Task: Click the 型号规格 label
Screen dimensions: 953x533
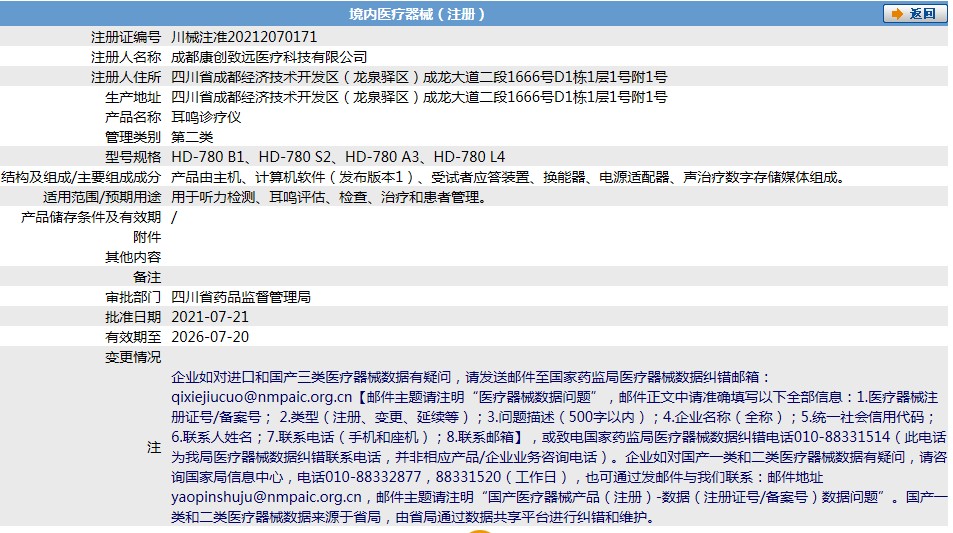Action: point(133,157)
